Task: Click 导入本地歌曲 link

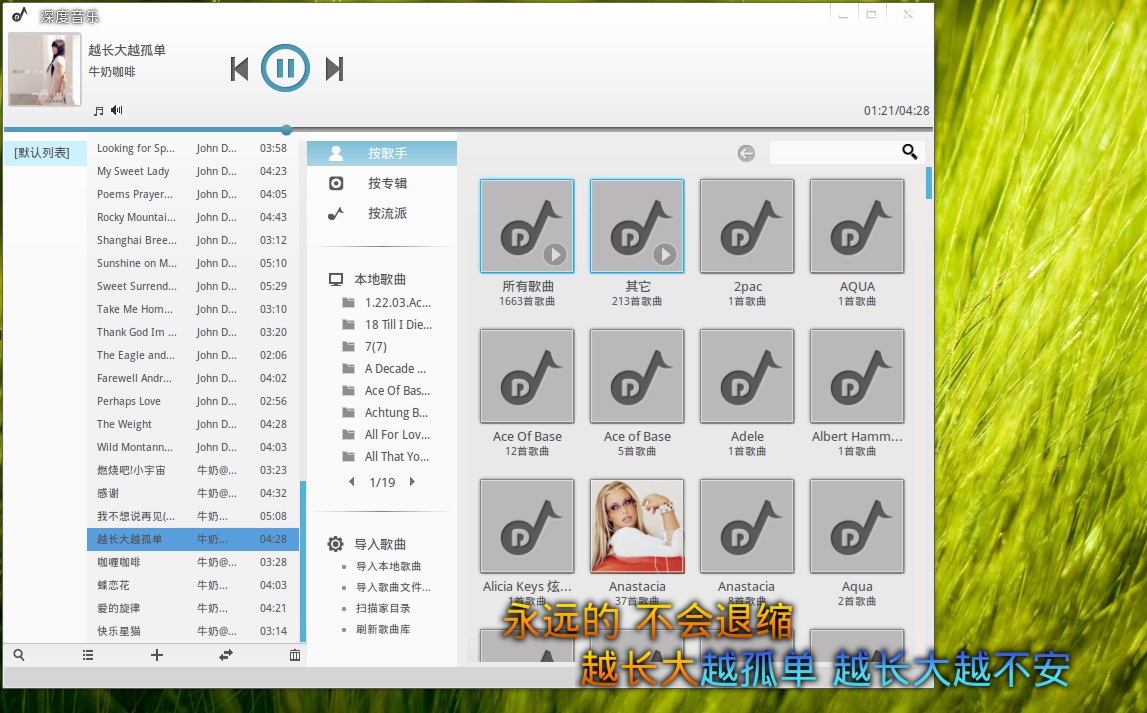Action: pyautogui.click(x=388, y=566)
